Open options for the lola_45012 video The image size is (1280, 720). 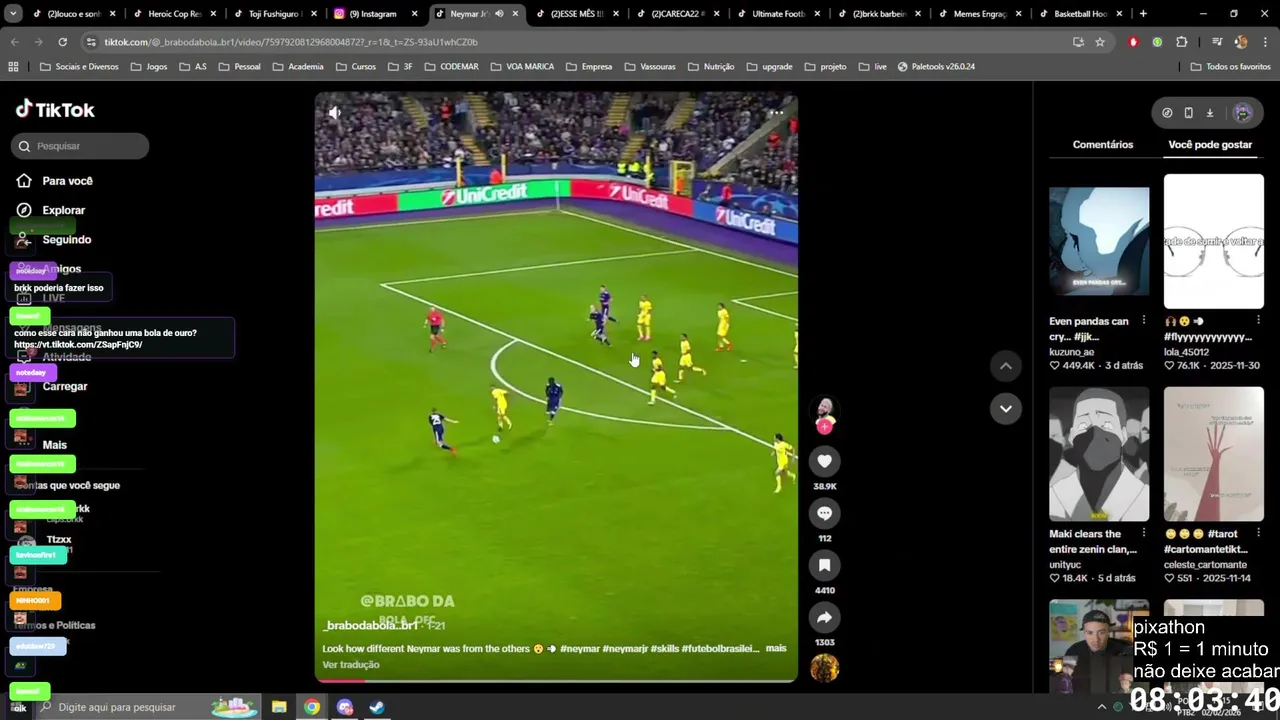click(x=1258, y=321)
